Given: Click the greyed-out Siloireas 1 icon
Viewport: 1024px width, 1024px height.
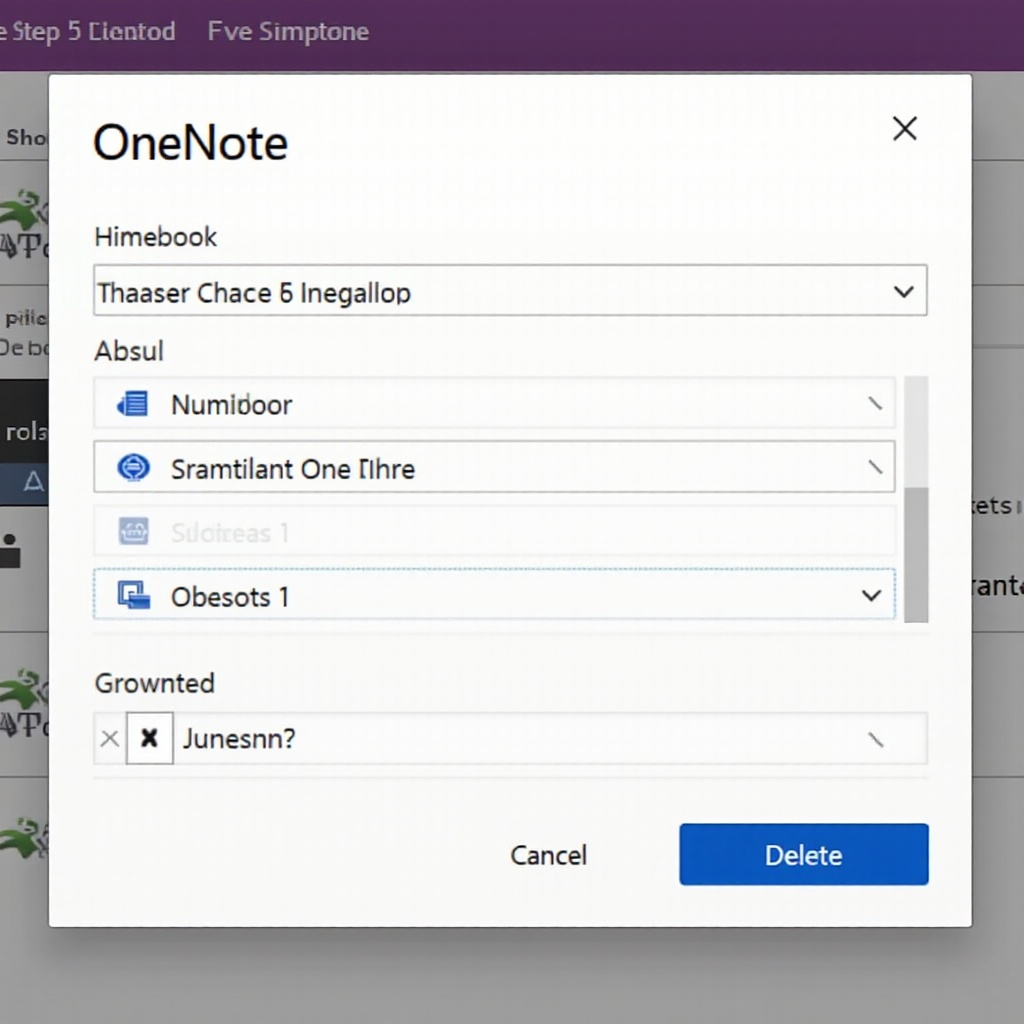Looking at the screenshot, I should (x=133, y=531).
